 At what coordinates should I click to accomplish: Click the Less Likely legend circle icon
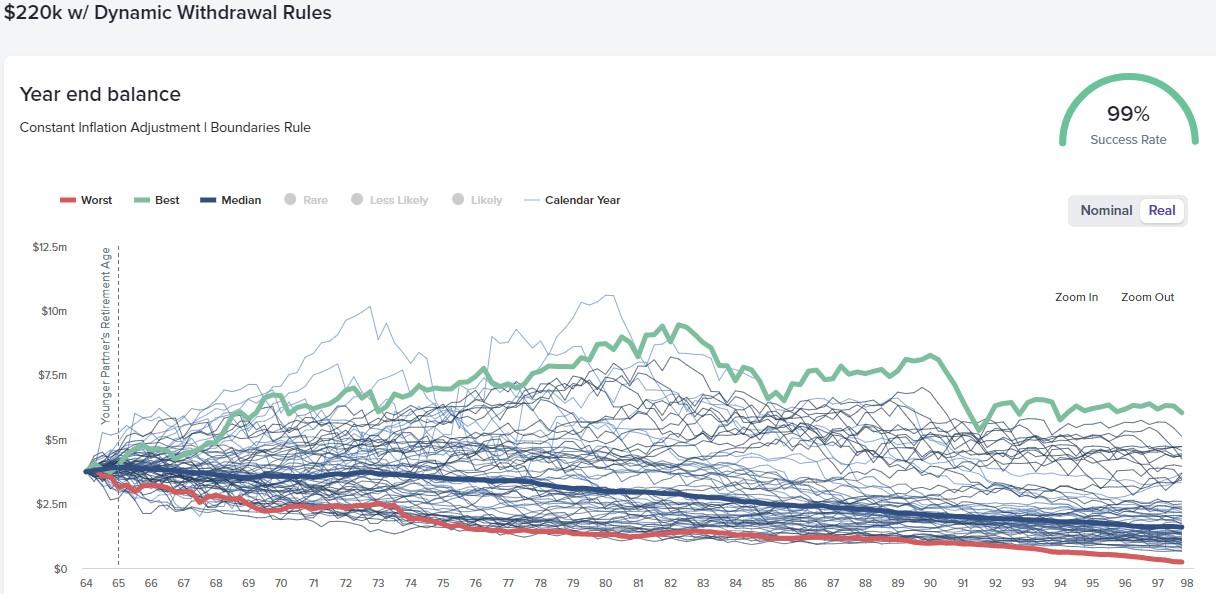point(356,200)
